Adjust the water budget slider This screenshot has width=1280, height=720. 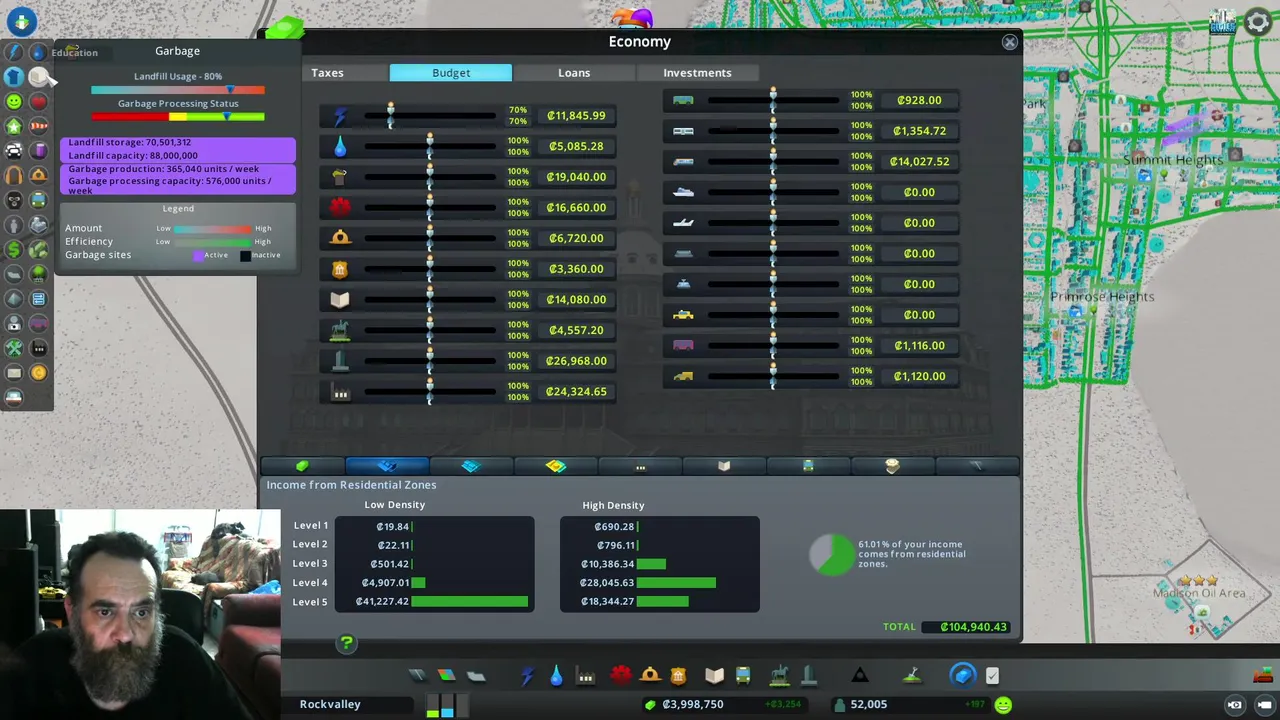click(x=430, y=146)
